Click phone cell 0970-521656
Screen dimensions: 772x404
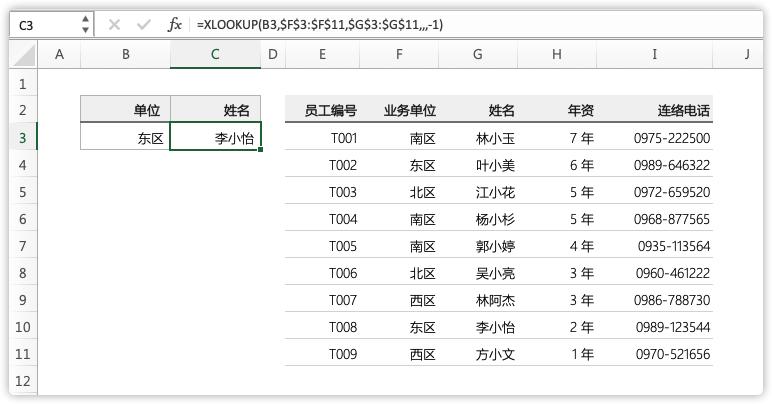655,354
